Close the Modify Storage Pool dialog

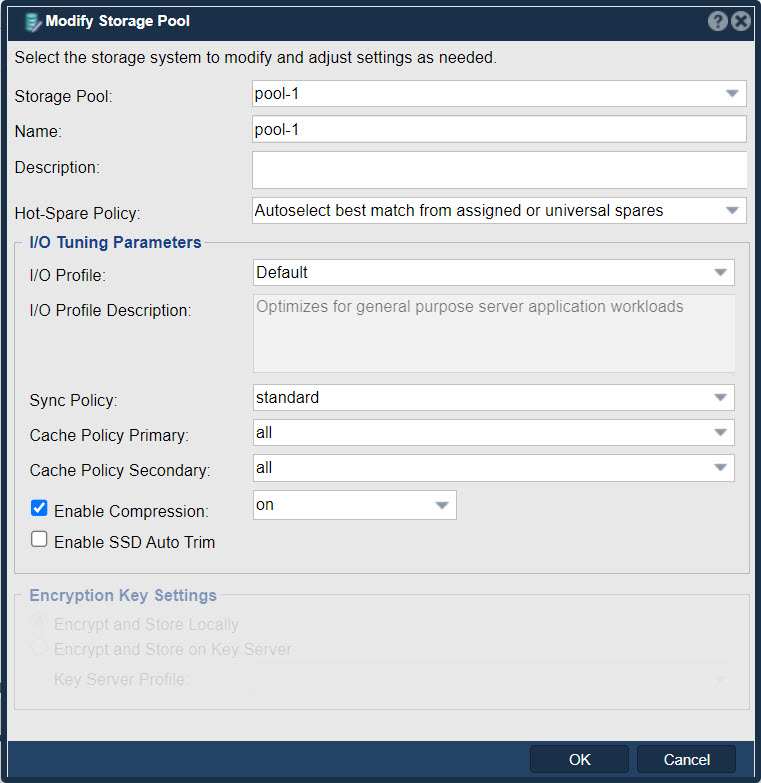click(x=741, y=21)
